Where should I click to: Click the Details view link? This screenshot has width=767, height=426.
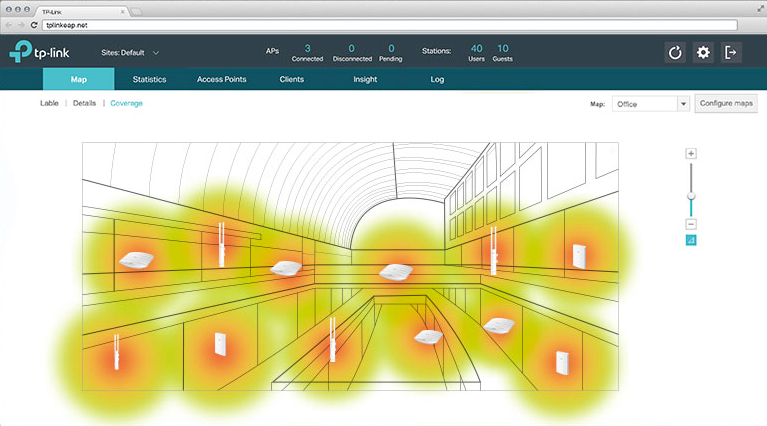(x=84, y=103)
